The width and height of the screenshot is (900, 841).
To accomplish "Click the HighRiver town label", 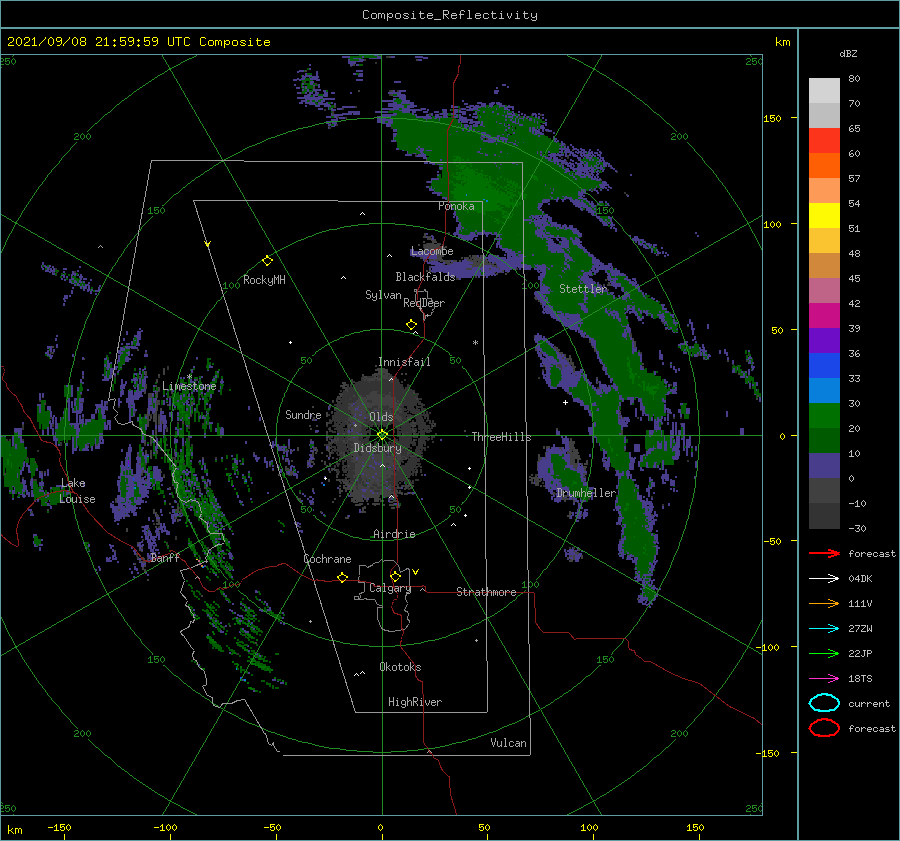I will (x=415, y=702).
